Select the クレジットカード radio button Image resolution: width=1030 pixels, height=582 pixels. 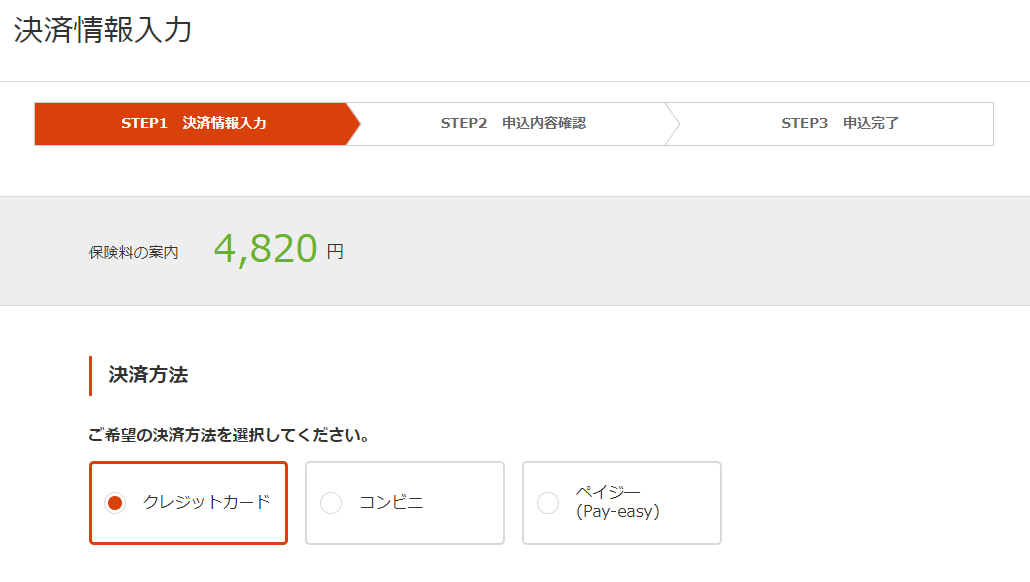pyautogui.click(x=115, y=503)
